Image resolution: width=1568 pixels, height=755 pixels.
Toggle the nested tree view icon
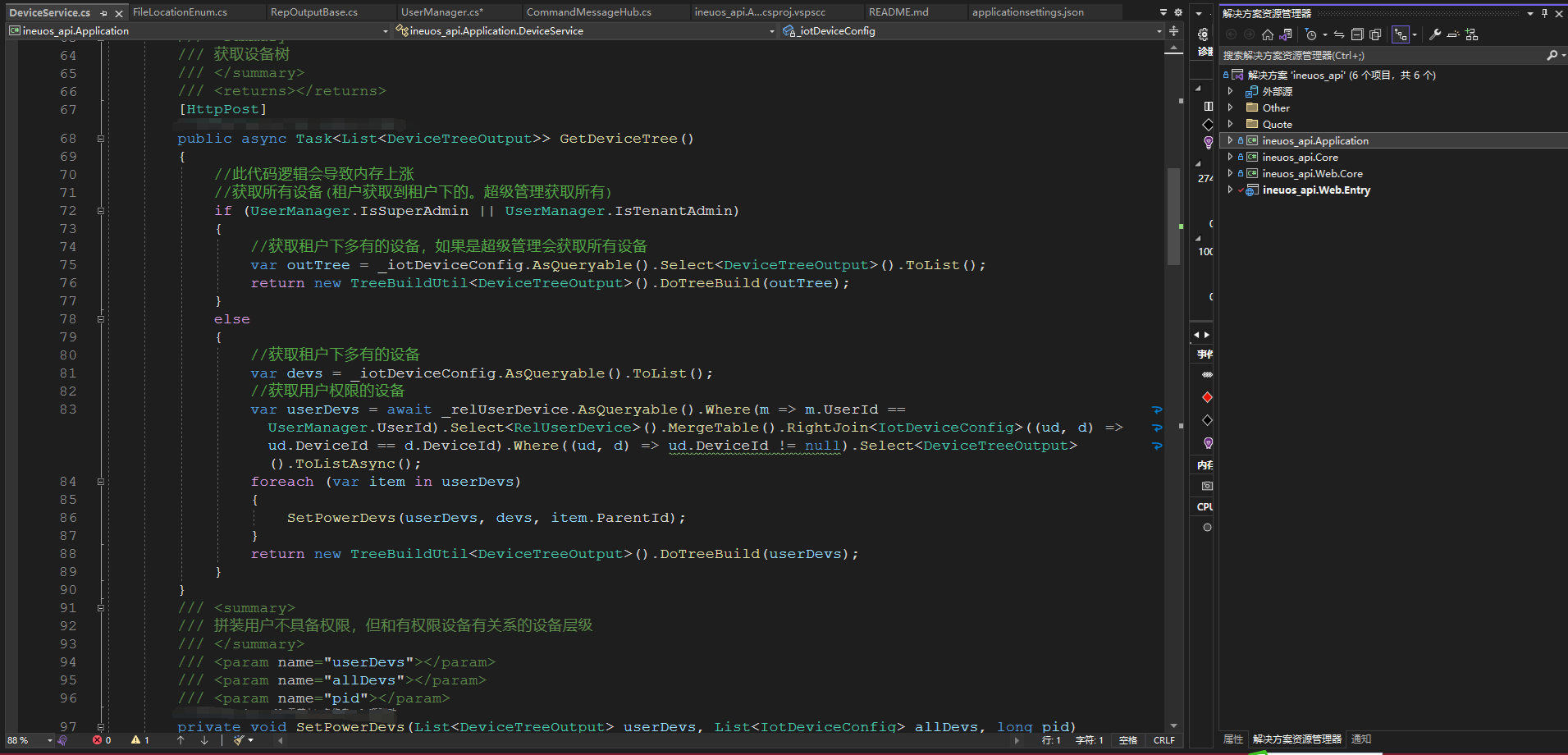[x=1400, y=34]
